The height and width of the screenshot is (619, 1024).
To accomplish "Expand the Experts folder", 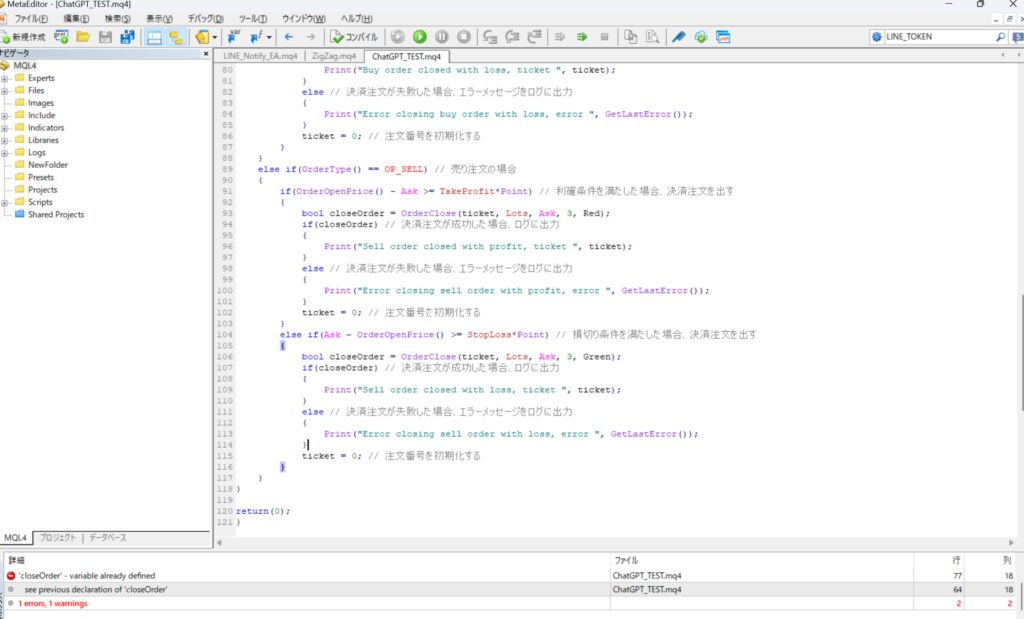I will pos(5,78).
